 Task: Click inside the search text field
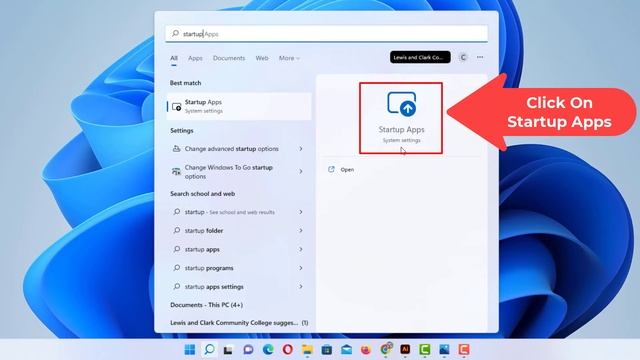(327, 33)
